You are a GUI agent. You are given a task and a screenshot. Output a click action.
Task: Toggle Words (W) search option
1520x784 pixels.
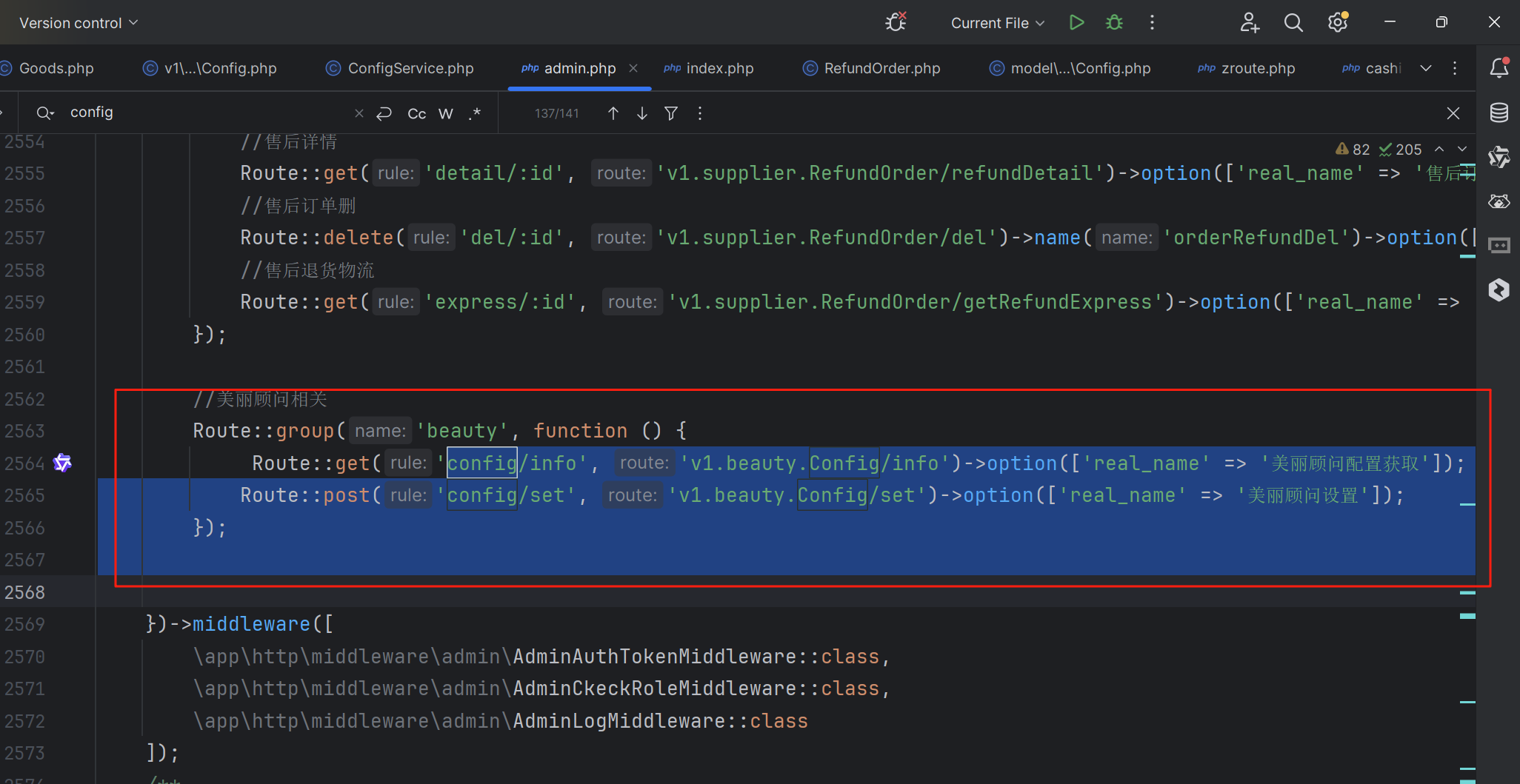click(x=446, y=113)
